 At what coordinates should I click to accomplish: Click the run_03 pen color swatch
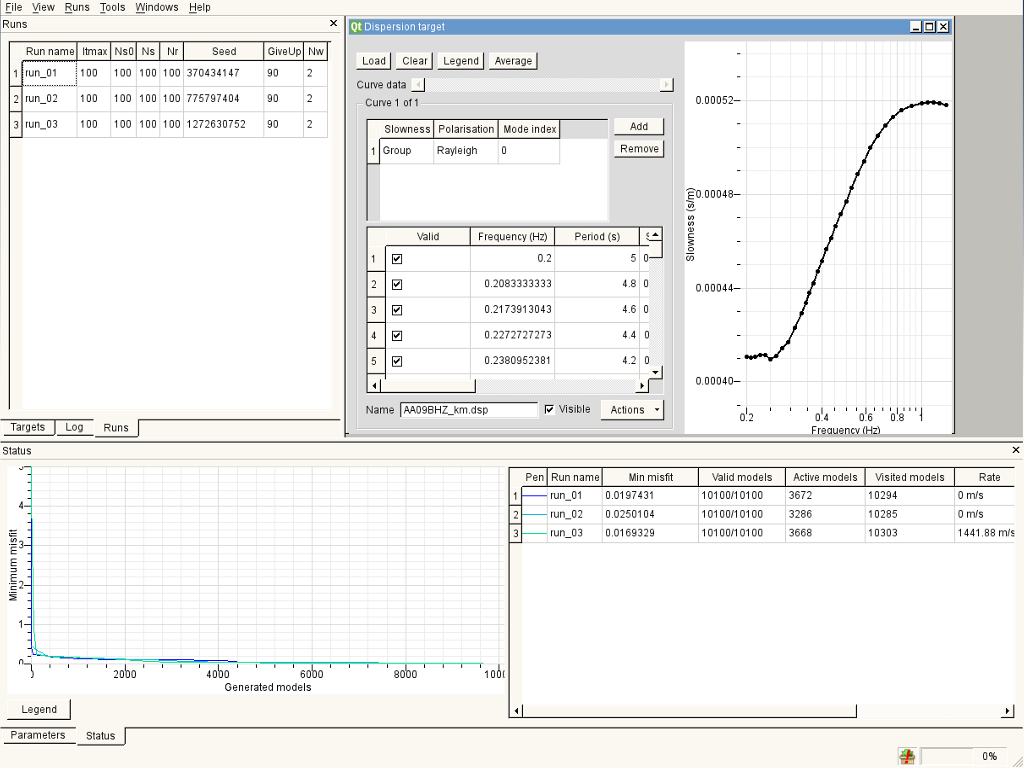pyautogui.click(x=535, y=534)
